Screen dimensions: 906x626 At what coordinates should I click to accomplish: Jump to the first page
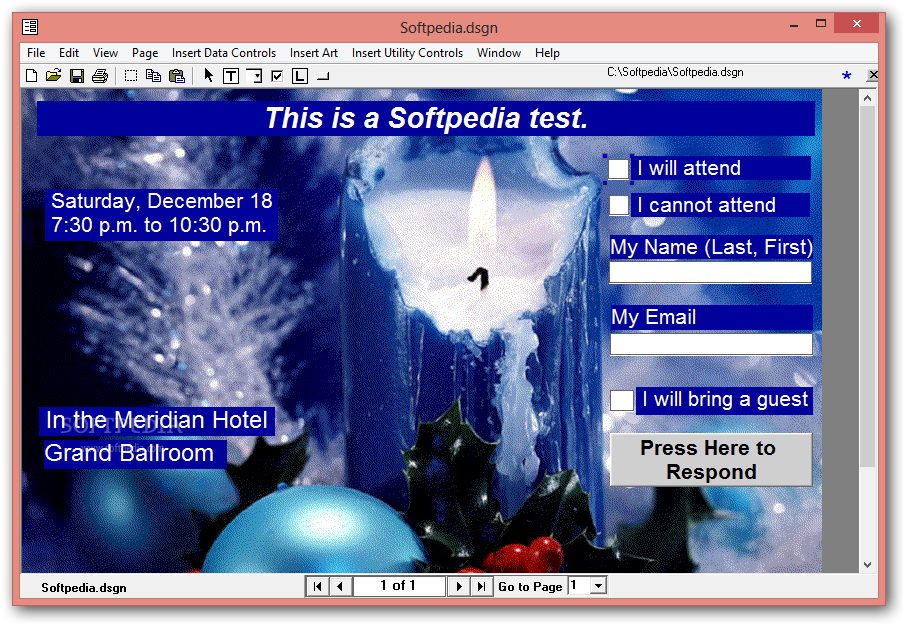[317, 586]
